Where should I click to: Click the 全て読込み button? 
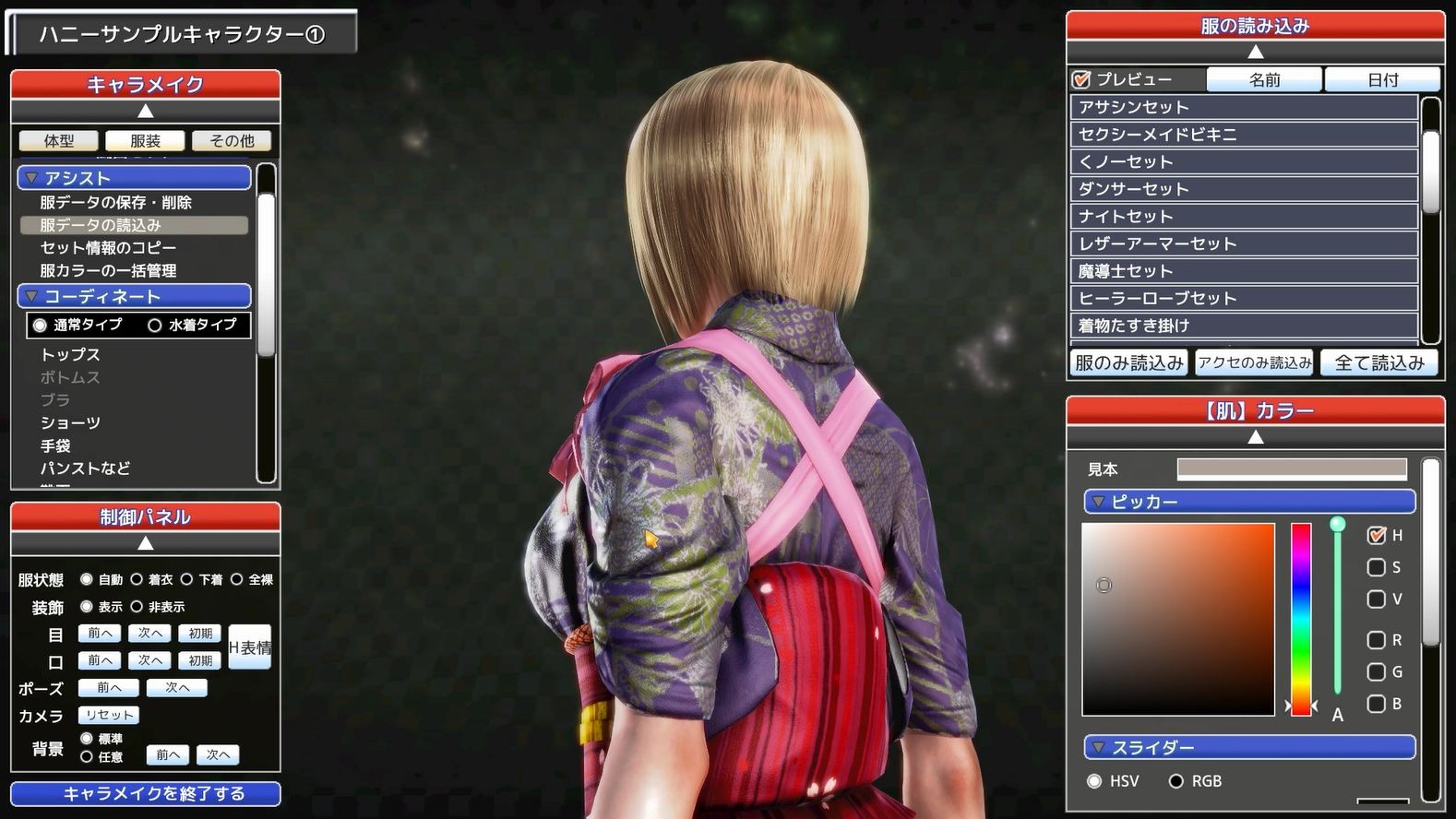click(1379, 362)
